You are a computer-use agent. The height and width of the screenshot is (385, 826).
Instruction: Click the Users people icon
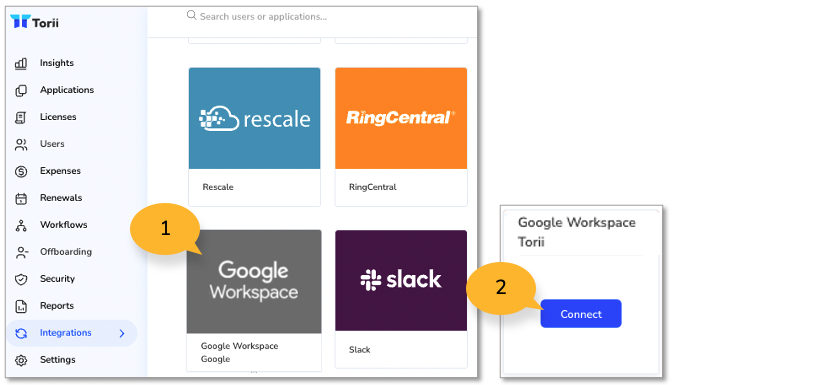[x=21, y=145]
